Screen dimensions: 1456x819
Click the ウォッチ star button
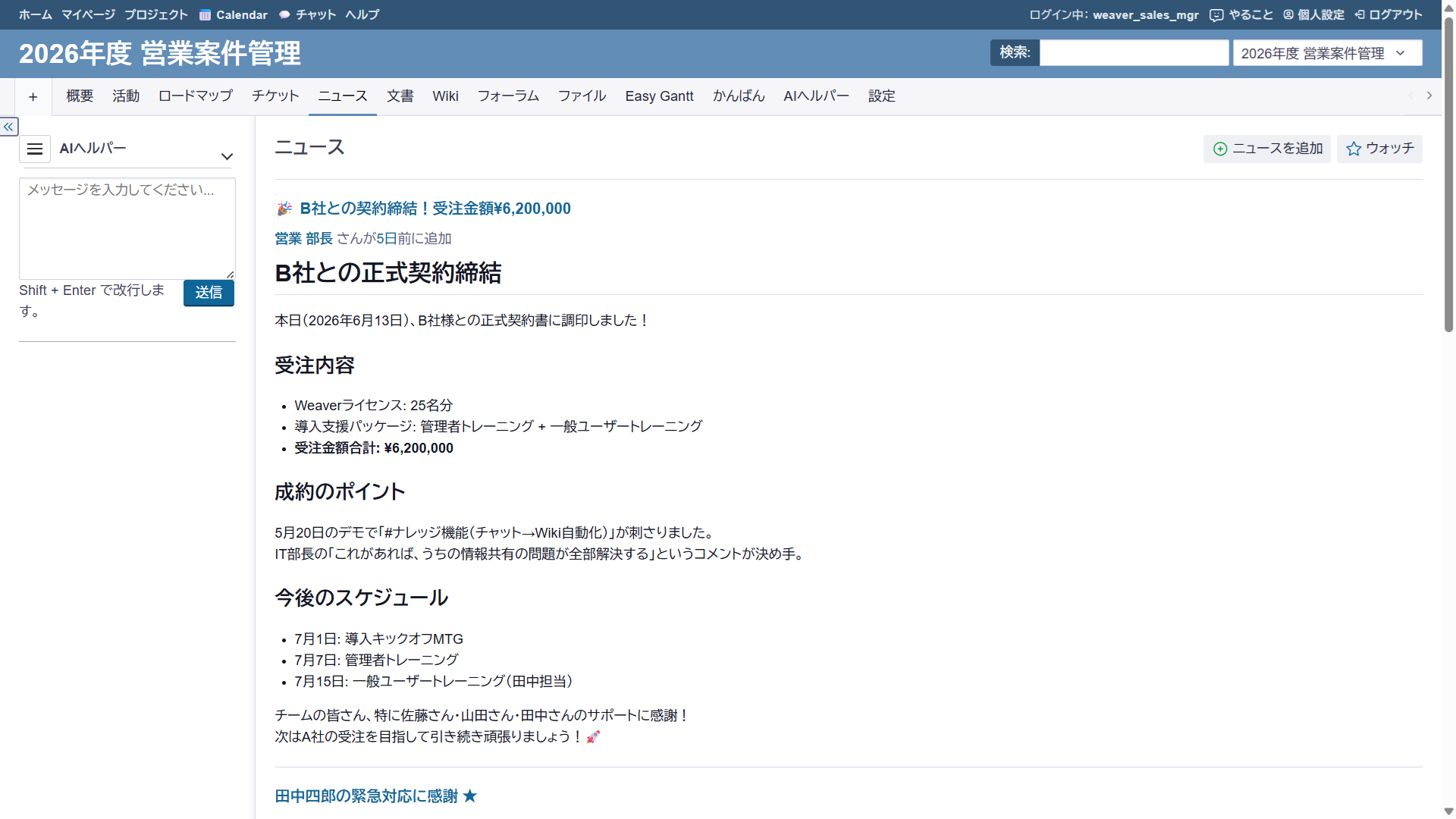1379,149
